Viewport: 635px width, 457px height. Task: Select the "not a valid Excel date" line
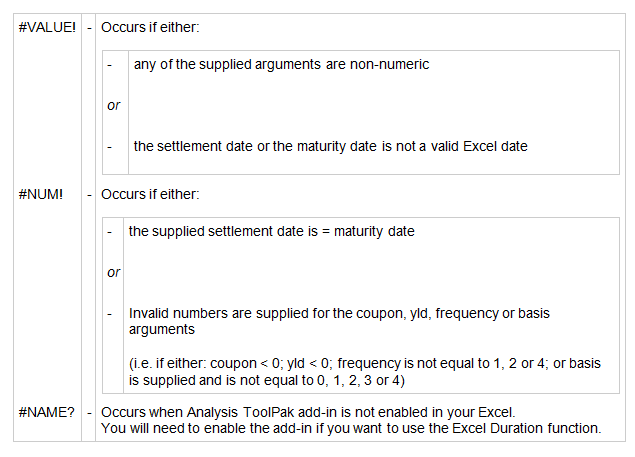pyautogui.click(x=330, y=146)
